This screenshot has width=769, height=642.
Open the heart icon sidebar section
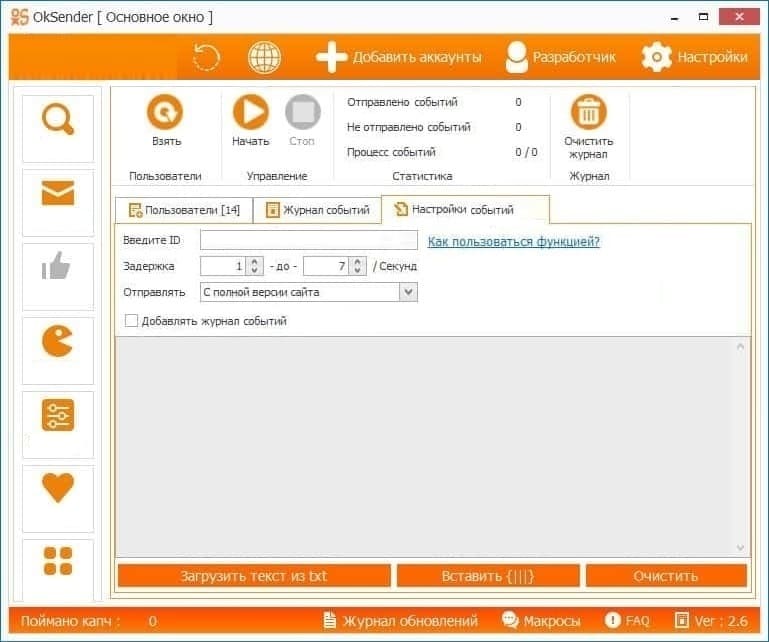click(x=58, y=499)
